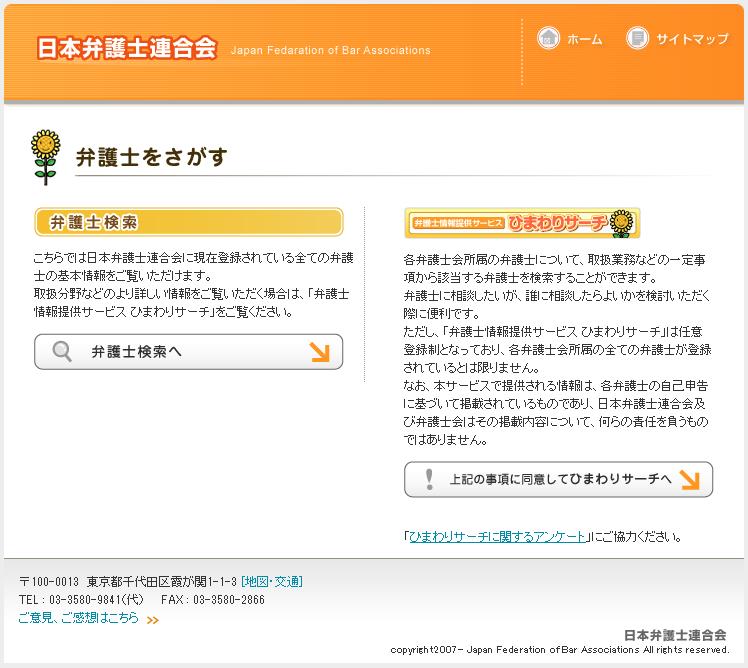The width and height of the screenshot is (748, 668).
Task: Open the 弁護士検索へ button
Action: [x=188, y=352]
